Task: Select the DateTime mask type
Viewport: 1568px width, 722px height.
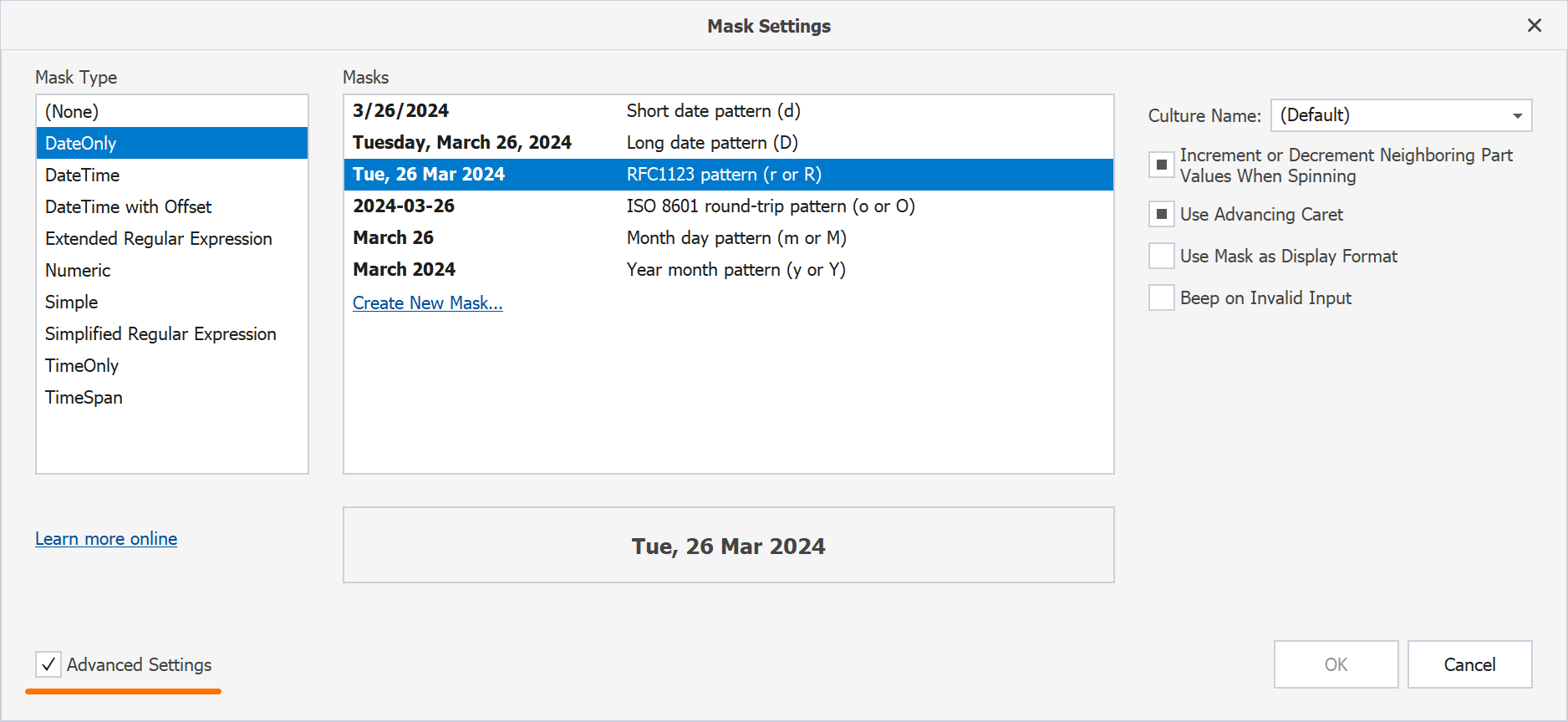Action: click(x=83, y=175)
